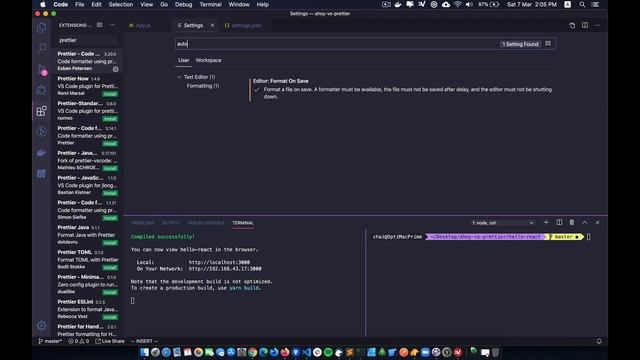
Task: Select the TERMINAL panel tab
Action: (x=243, y=223)
